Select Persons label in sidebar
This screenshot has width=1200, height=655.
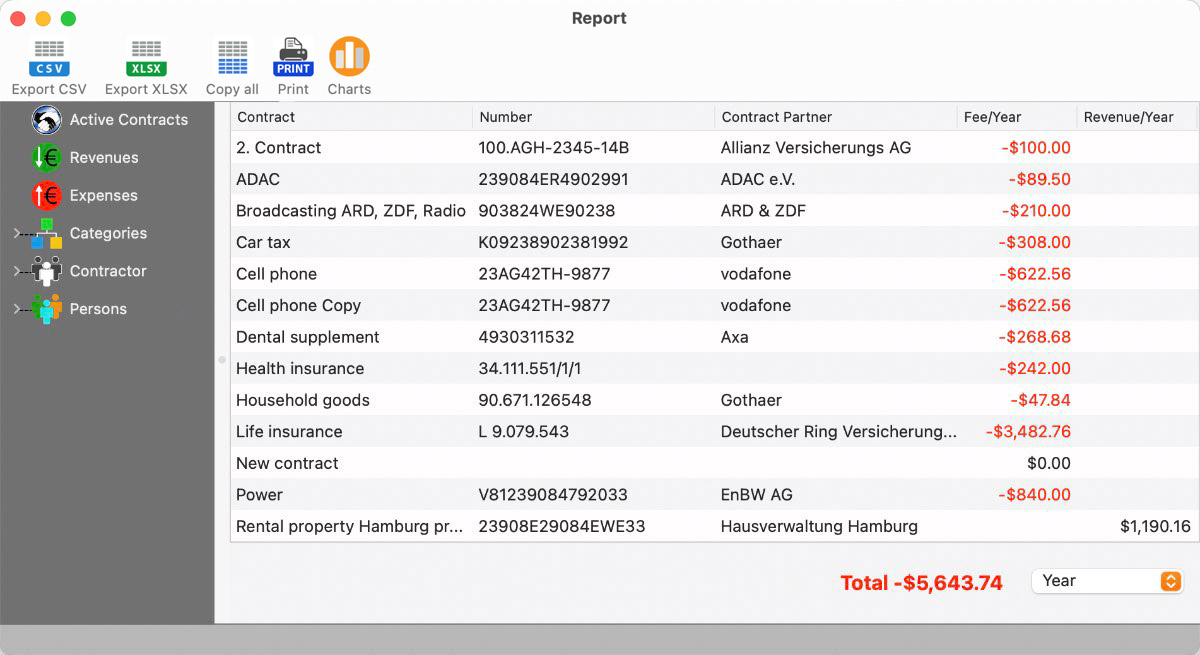[98, 309]
